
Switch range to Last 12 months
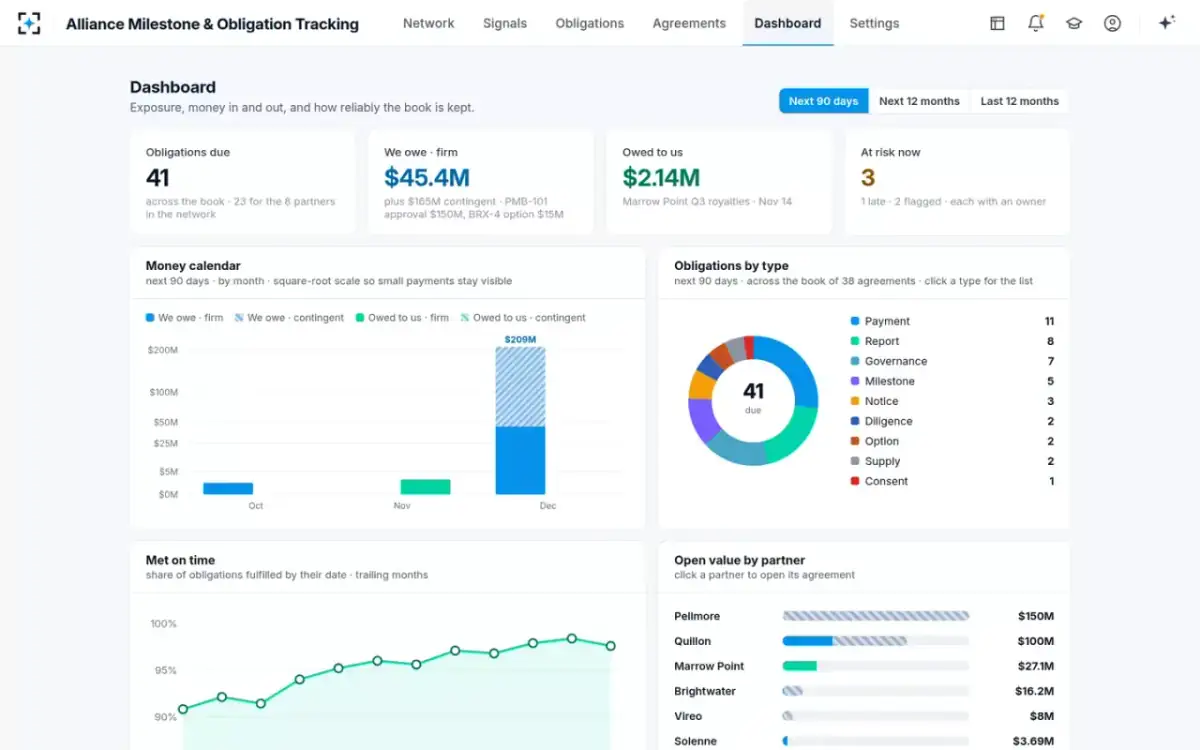pyautogui.click(x=1019, y=101)
